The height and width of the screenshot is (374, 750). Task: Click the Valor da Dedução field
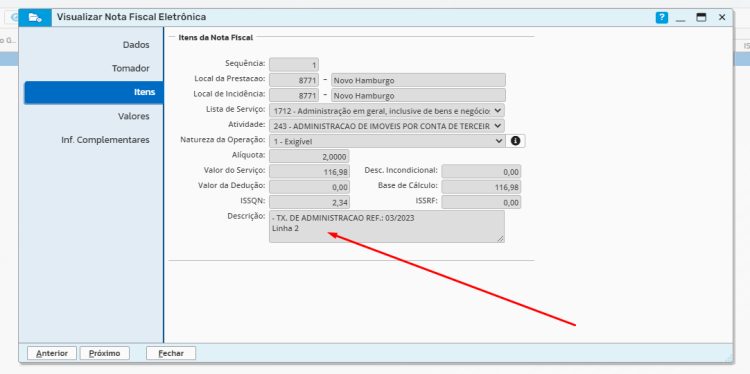point(309,187)
